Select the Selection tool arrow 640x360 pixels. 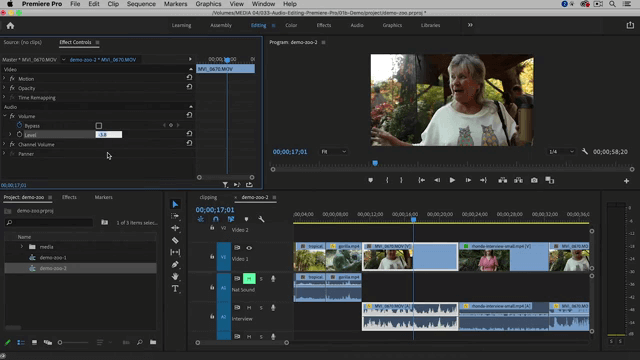click(175, 204)
